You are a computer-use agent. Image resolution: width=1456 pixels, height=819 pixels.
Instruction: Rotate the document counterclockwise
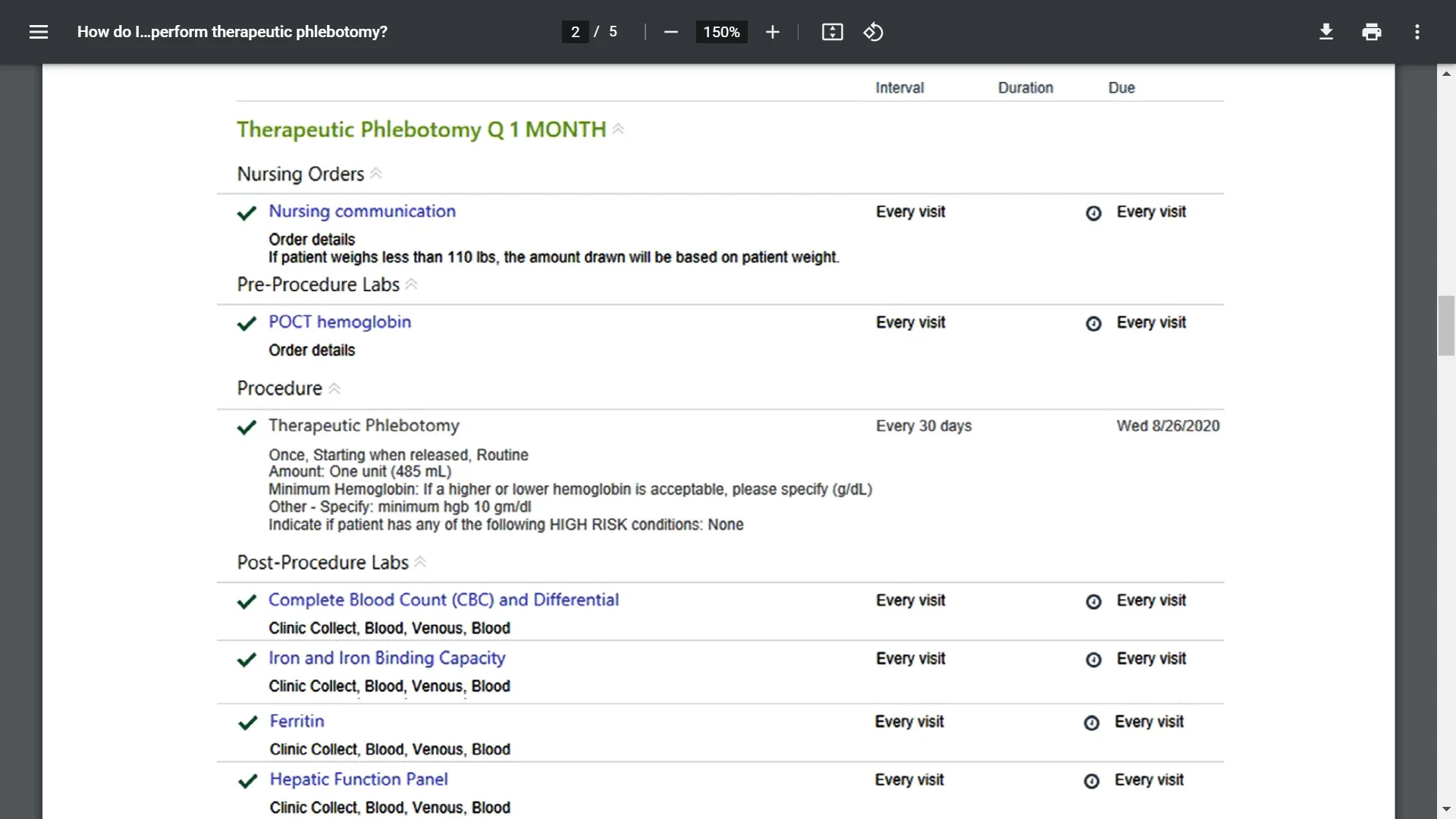tap(873, 32)
